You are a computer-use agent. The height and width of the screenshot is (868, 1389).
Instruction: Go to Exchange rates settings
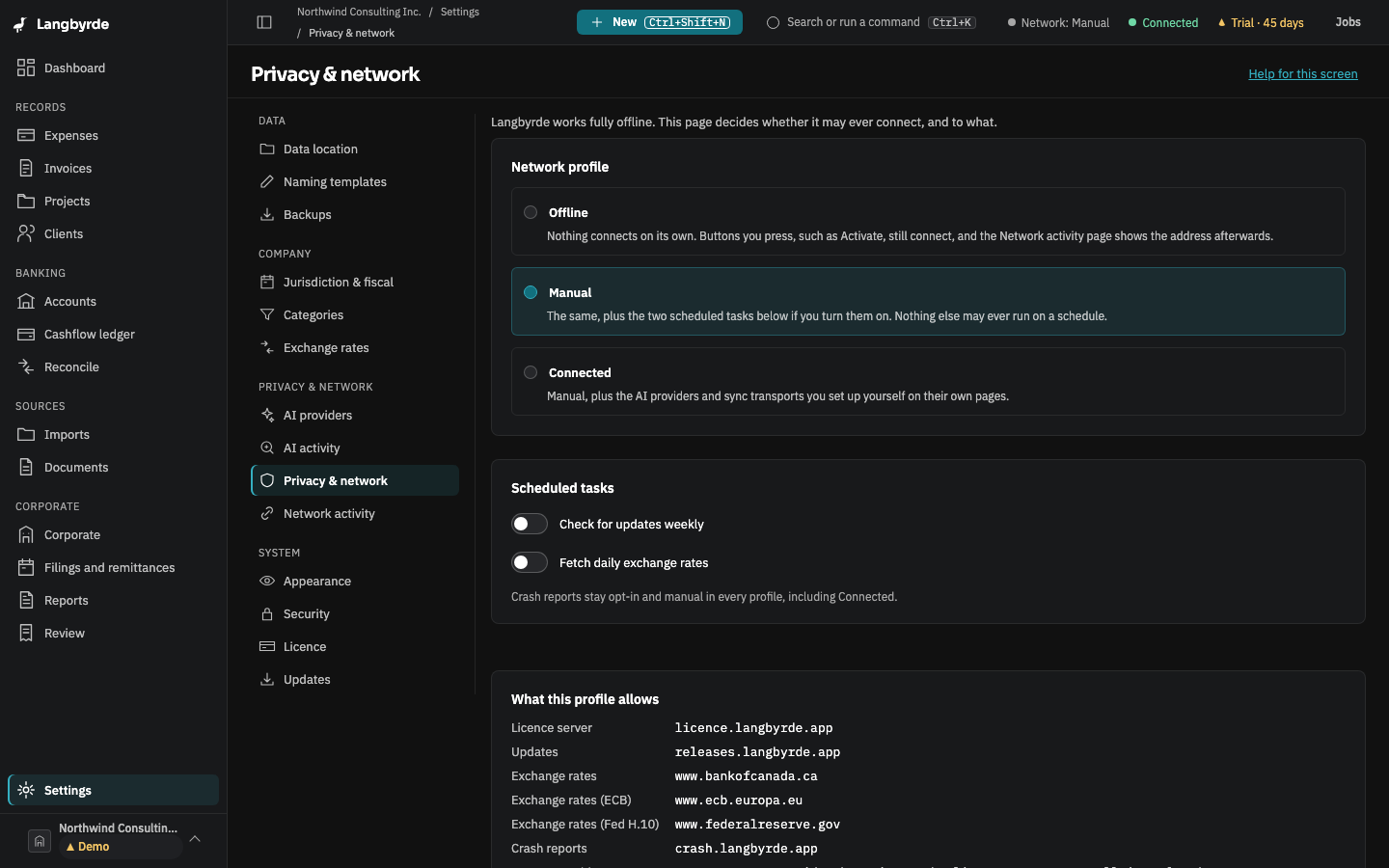[x=355, y=347]
